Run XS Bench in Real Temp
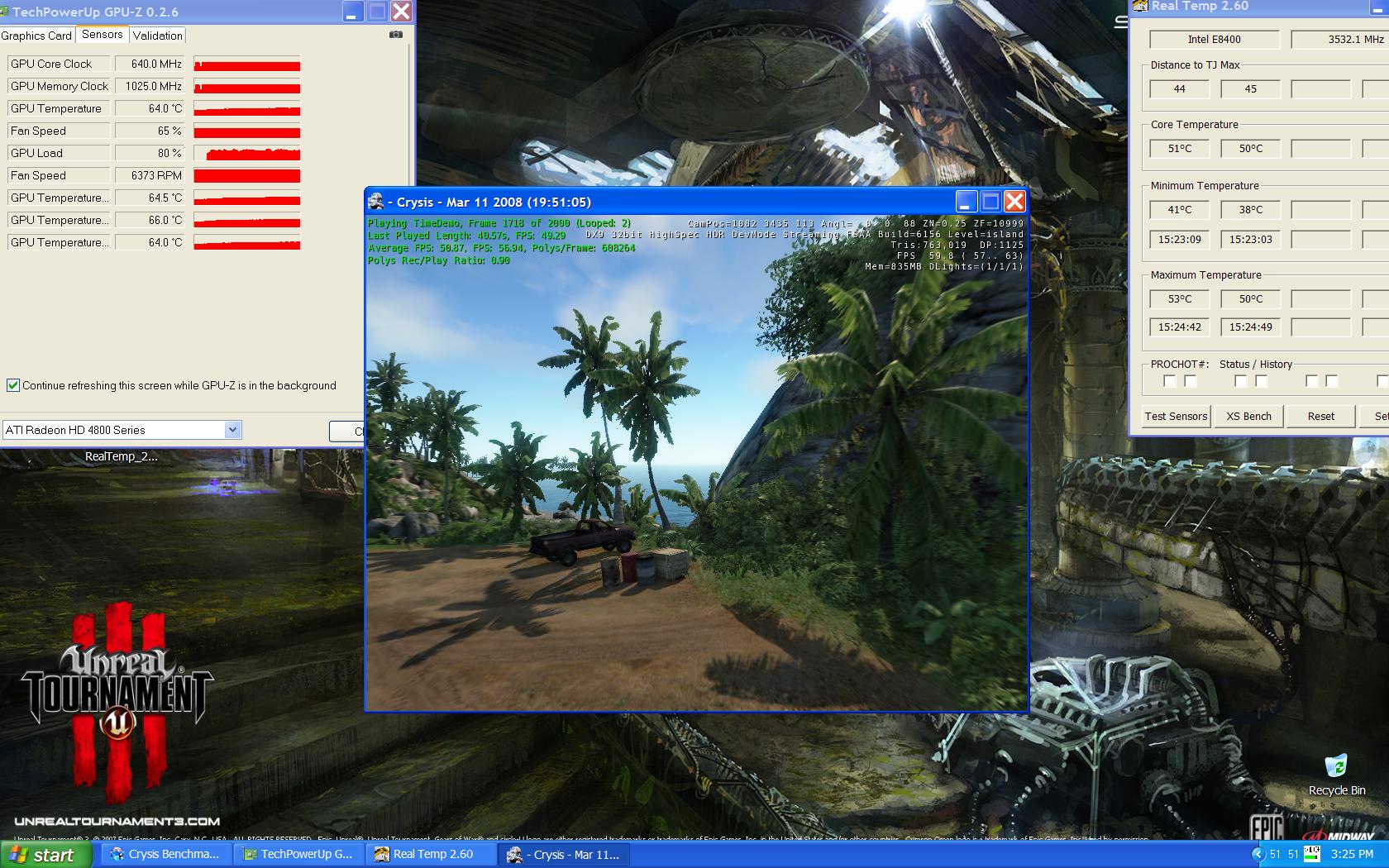The image size is (1389, 868). tap(1248, 416)
